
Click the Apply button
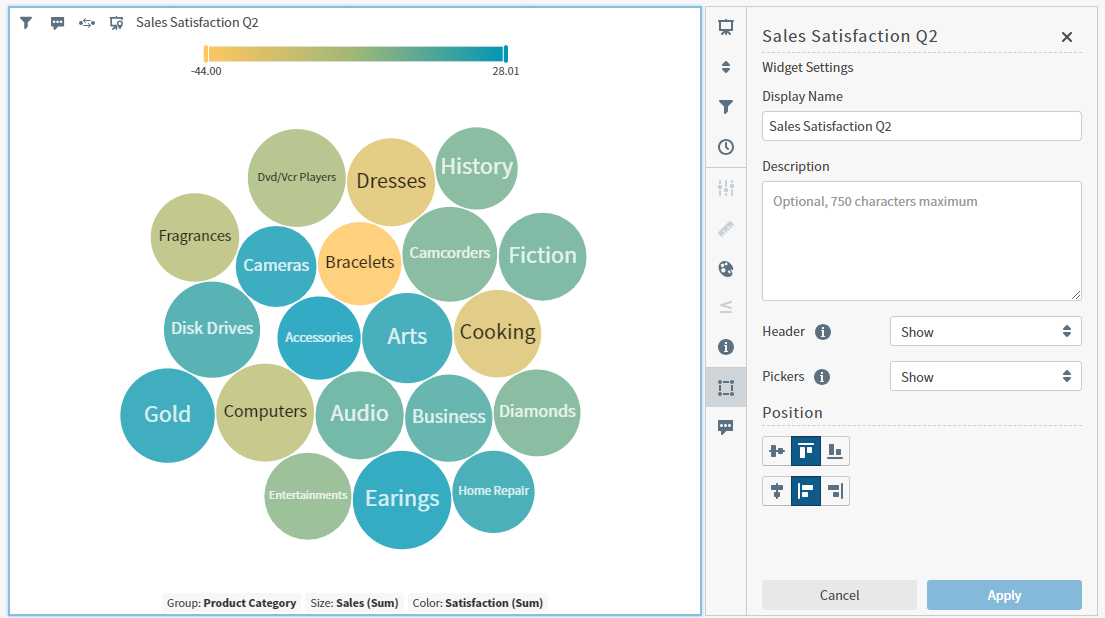tap(1004, 595)
